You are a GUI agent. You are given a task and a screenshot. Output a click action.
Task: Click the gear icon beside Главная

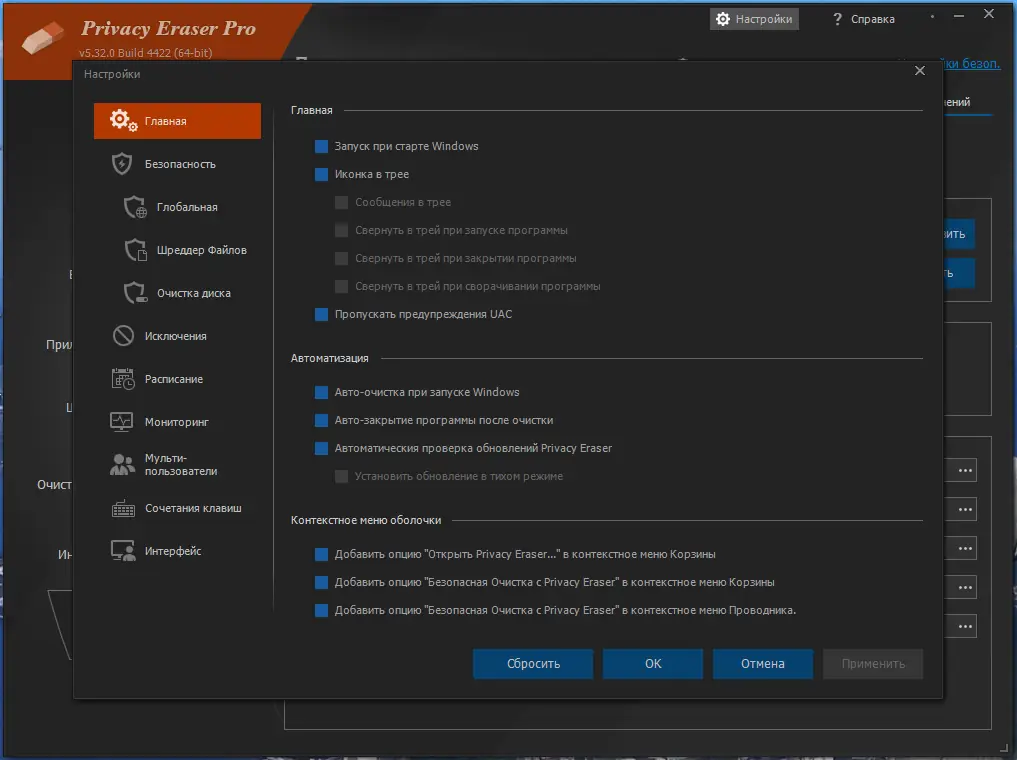click(124, 121)
